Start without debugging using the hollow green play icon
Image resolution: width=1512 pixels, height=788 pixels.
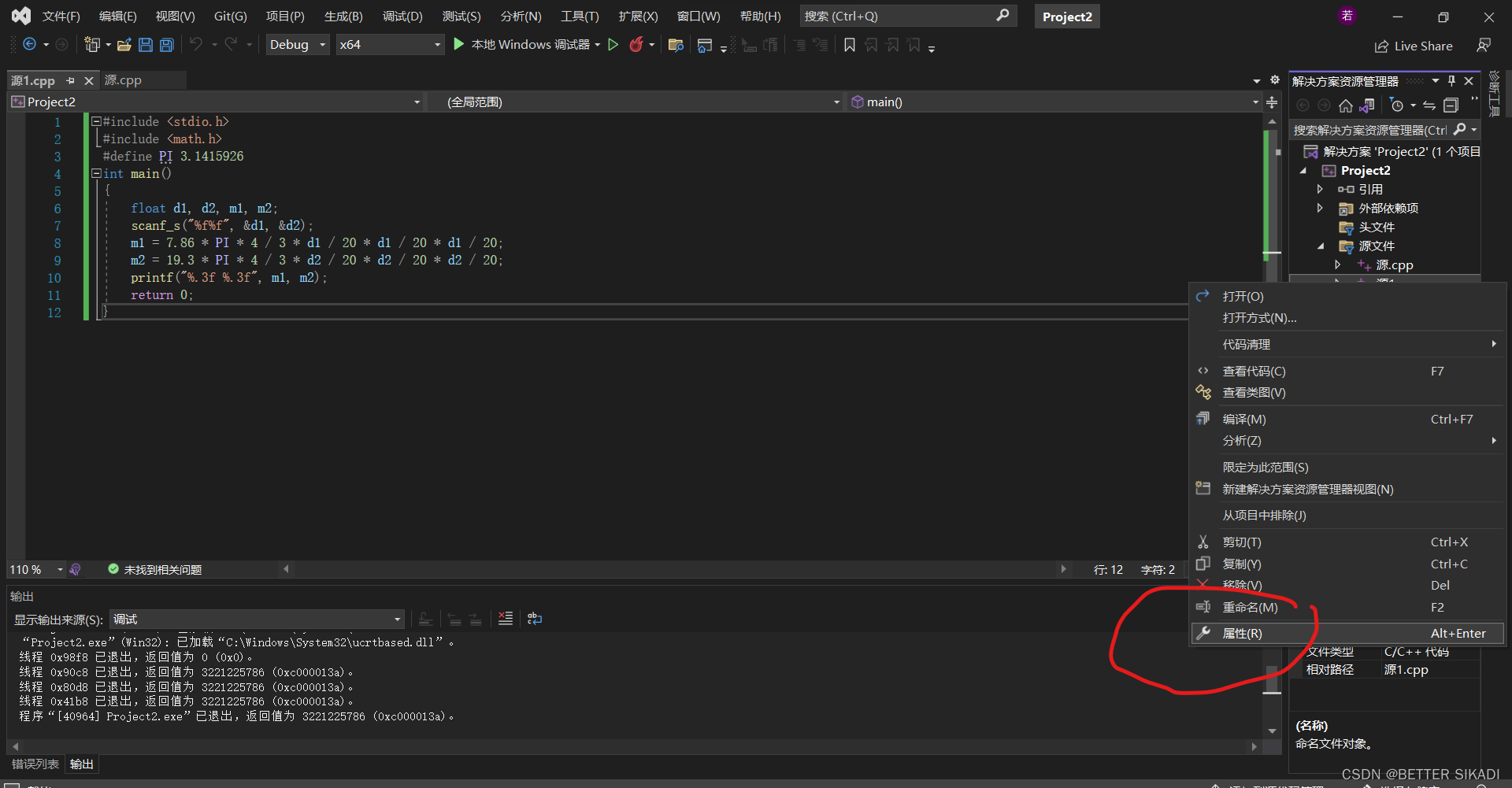[x=613, y=45]
